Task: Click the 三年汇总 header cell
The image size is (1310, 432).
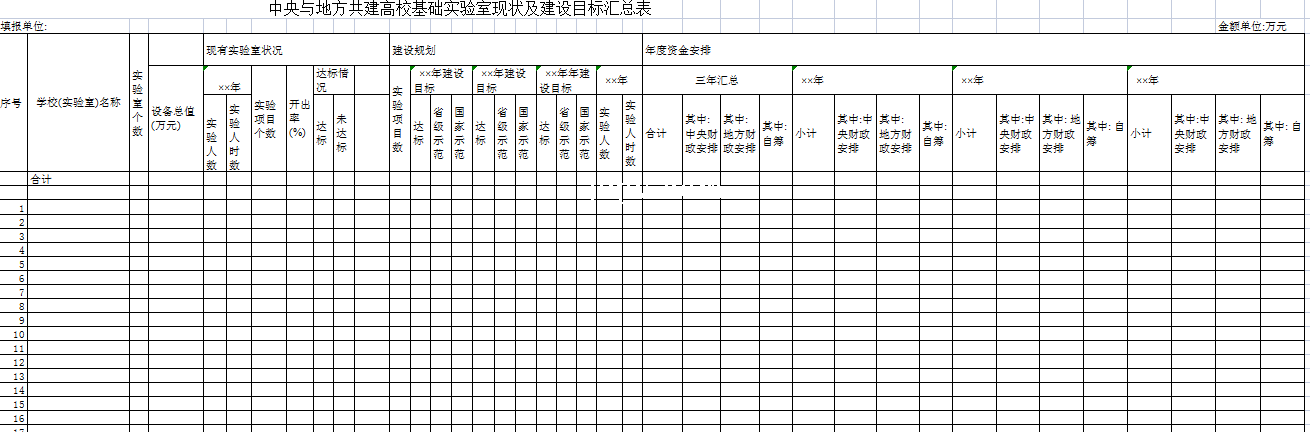Action: [x=716, y=80]
